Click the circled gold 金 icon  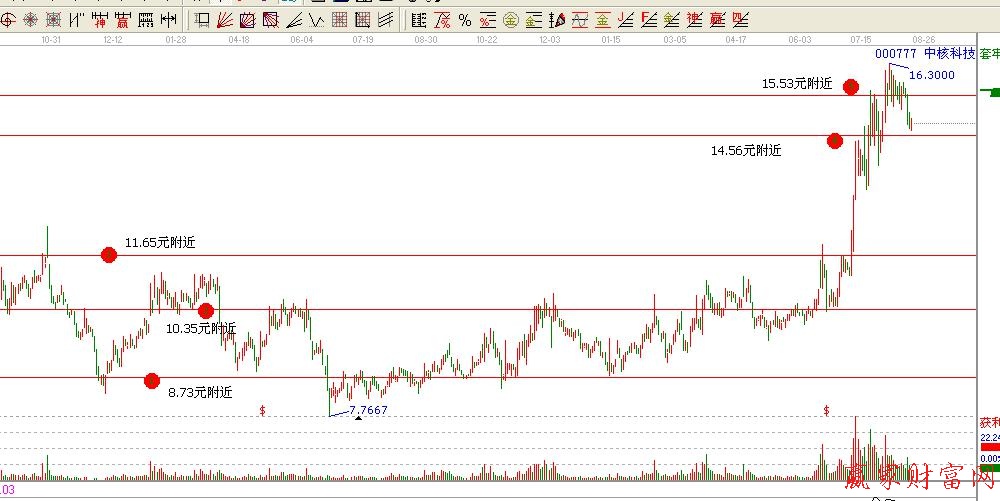tap(510, 20)
